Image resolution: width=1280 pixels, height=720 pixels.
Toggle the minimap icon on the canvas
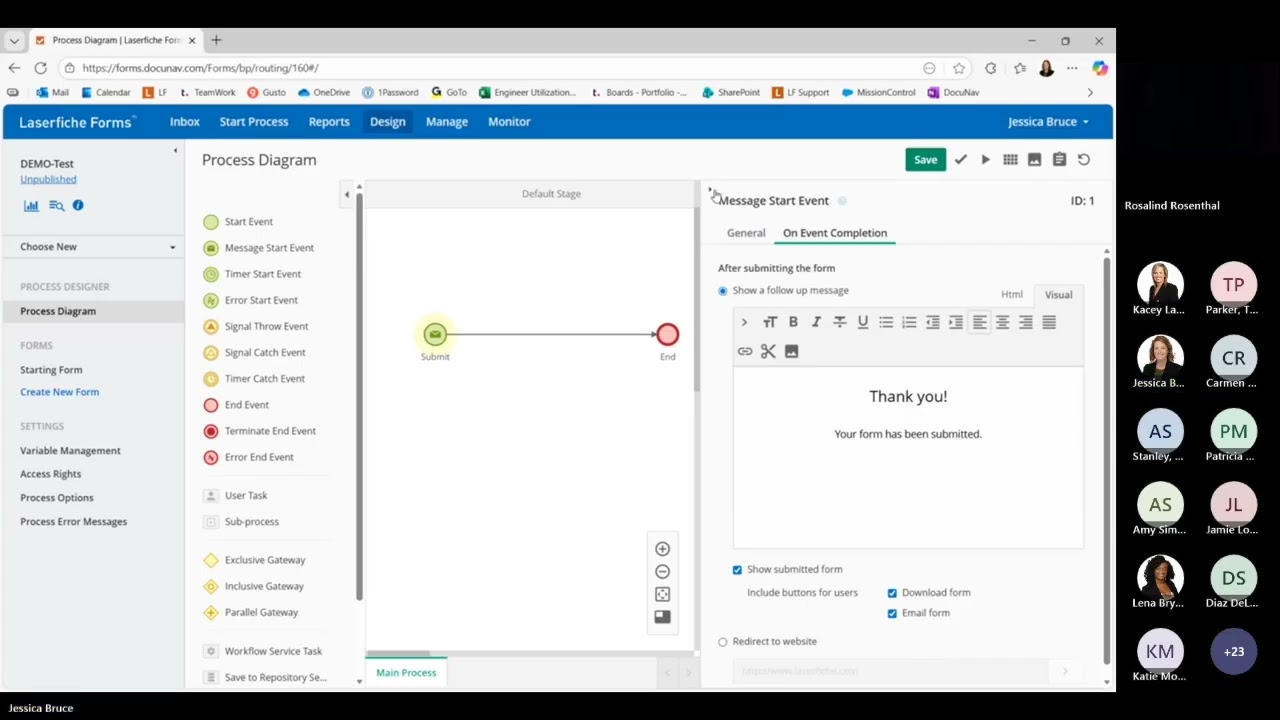[x=662, y=617]
